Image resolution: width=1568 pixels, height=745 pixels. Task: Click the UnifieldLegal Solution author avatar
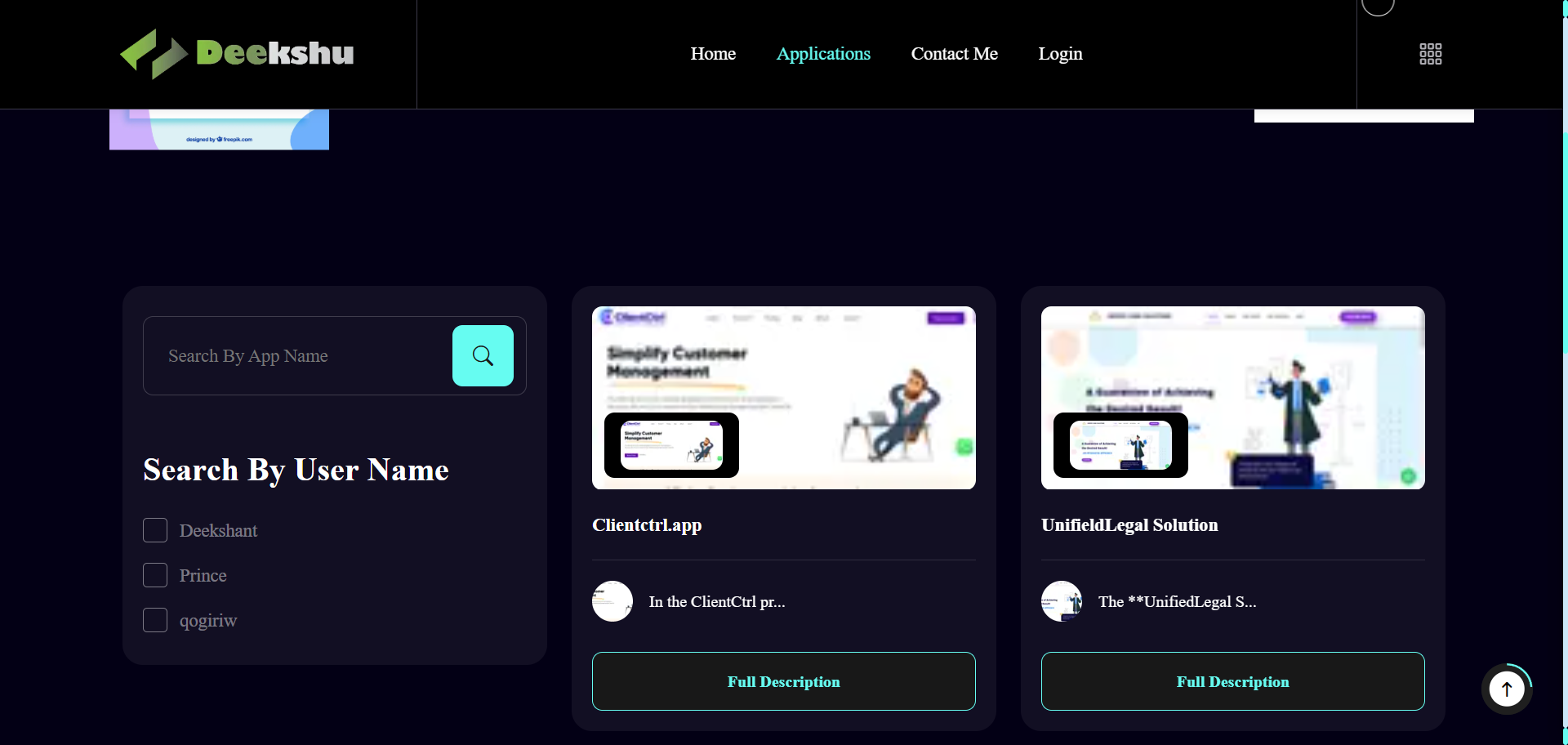click(1062, 601)
